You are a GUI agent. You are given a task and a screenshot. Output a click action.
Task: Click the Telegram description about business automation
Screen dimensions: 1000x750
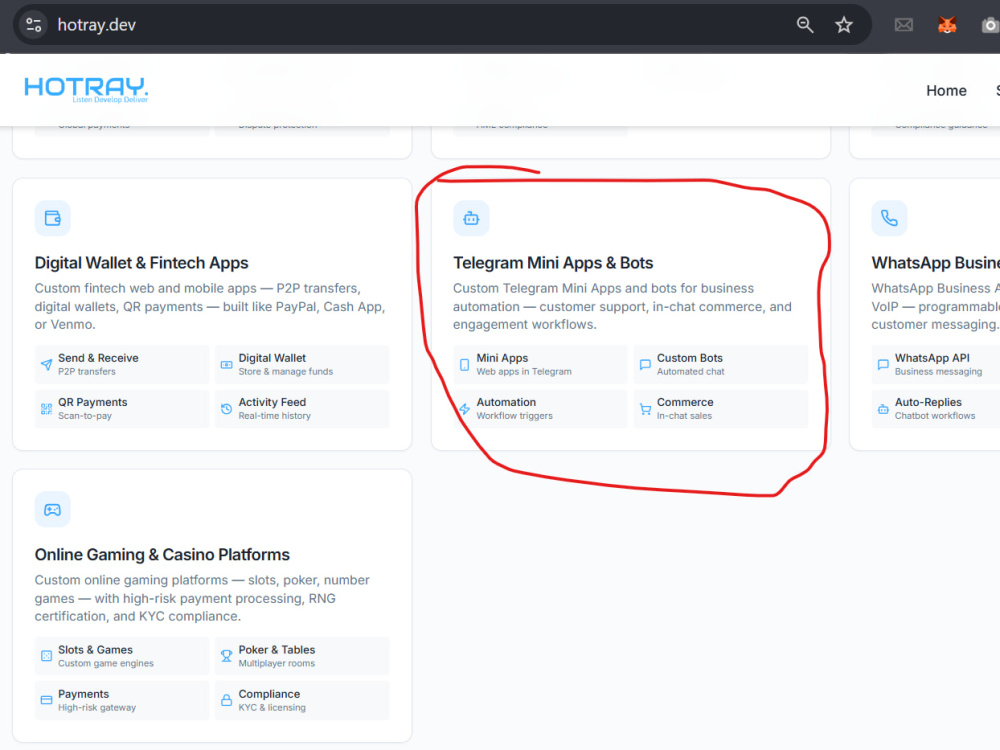[622, 307]
